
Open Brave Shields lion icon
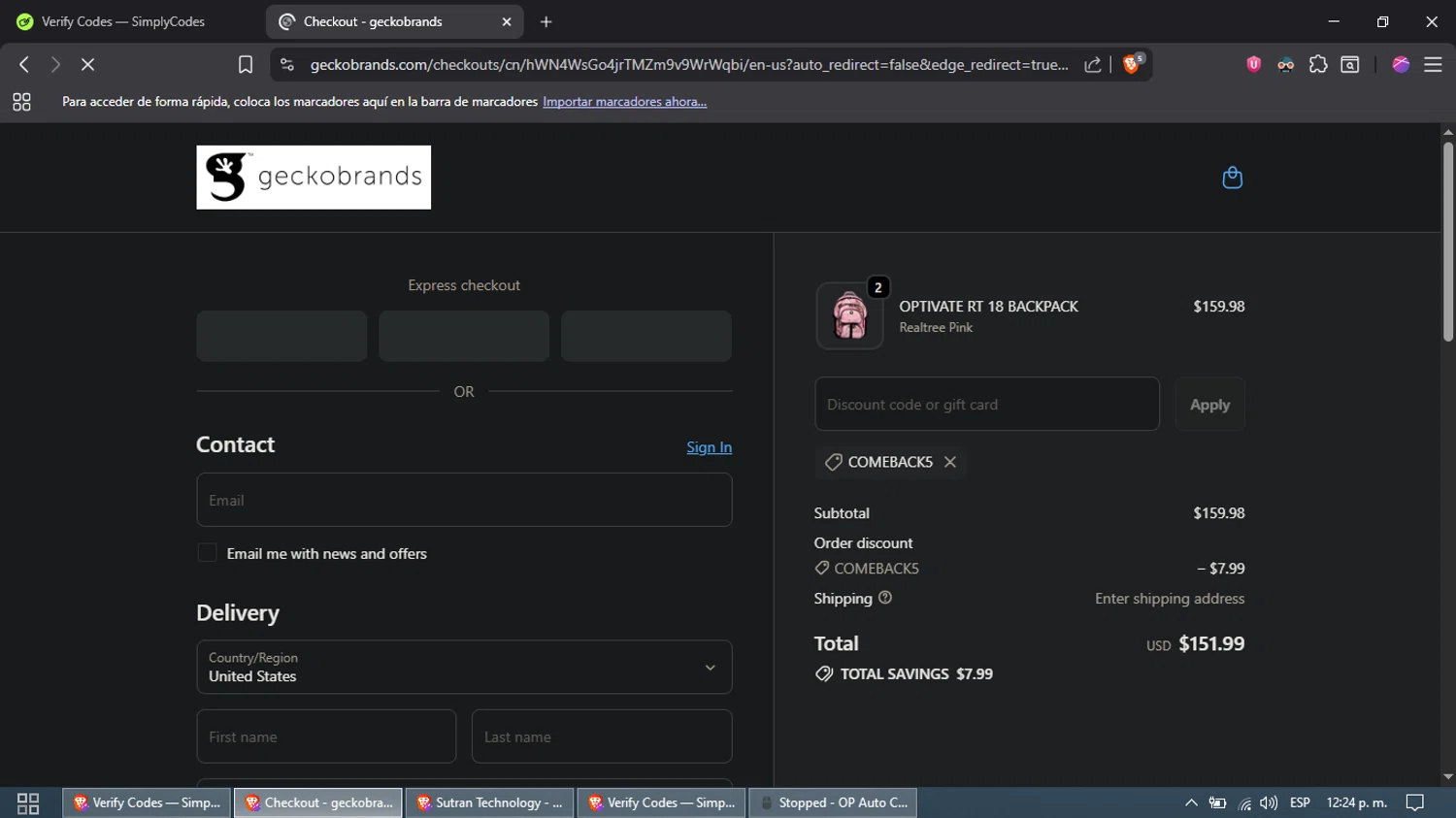pyautogui.click(x=1132, y=64)
